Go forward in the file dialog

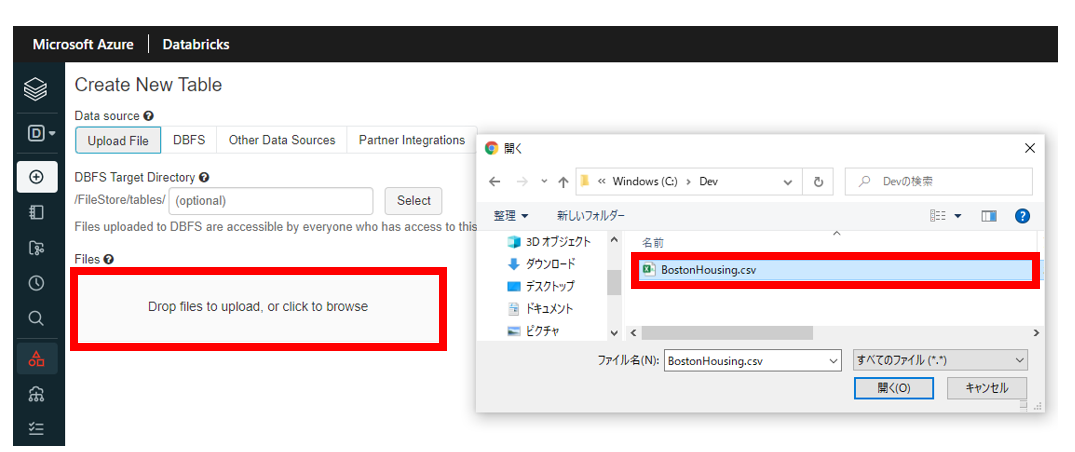pyautogui.click(x=522, y=182)
